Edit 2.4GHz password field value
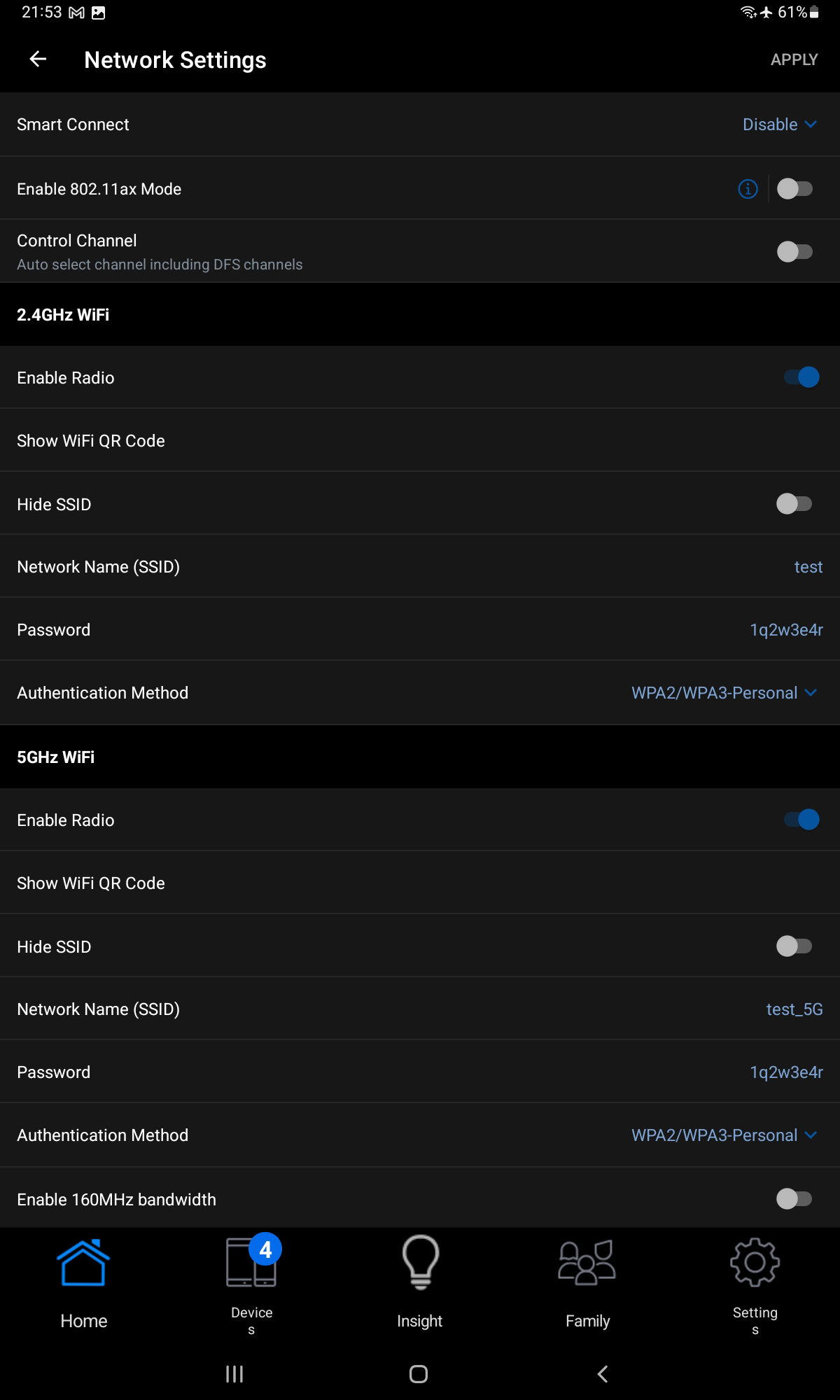The image size is (840, 1400). pyautogui.click(x=785, y=630)
